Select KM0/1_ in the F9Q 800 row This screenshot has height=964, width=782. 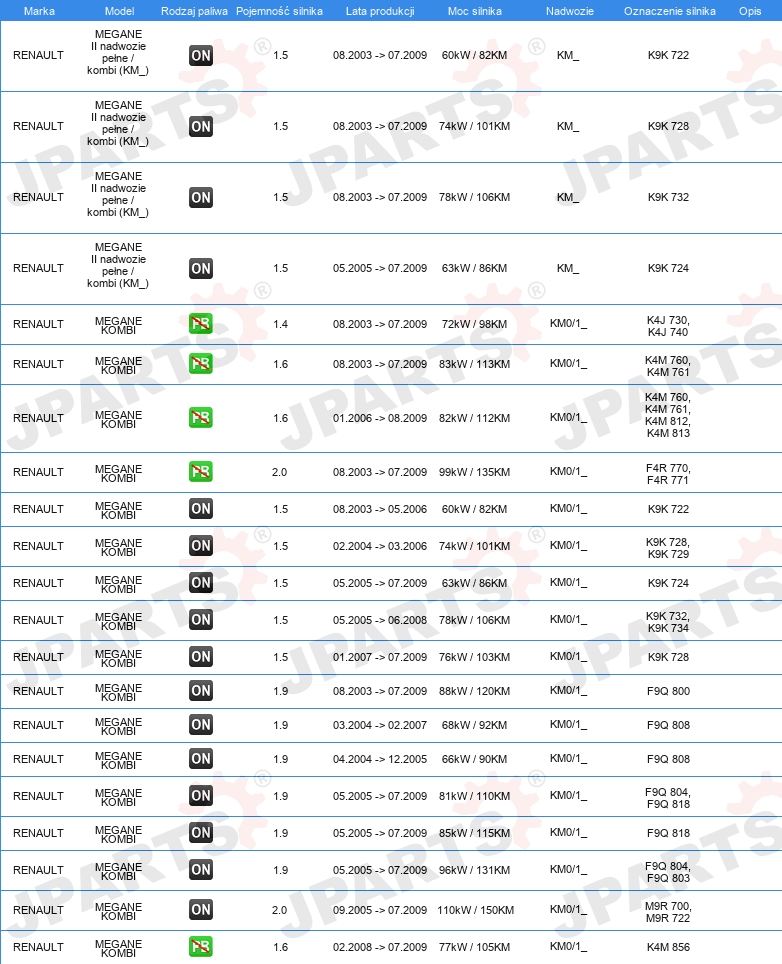[568, 690]
